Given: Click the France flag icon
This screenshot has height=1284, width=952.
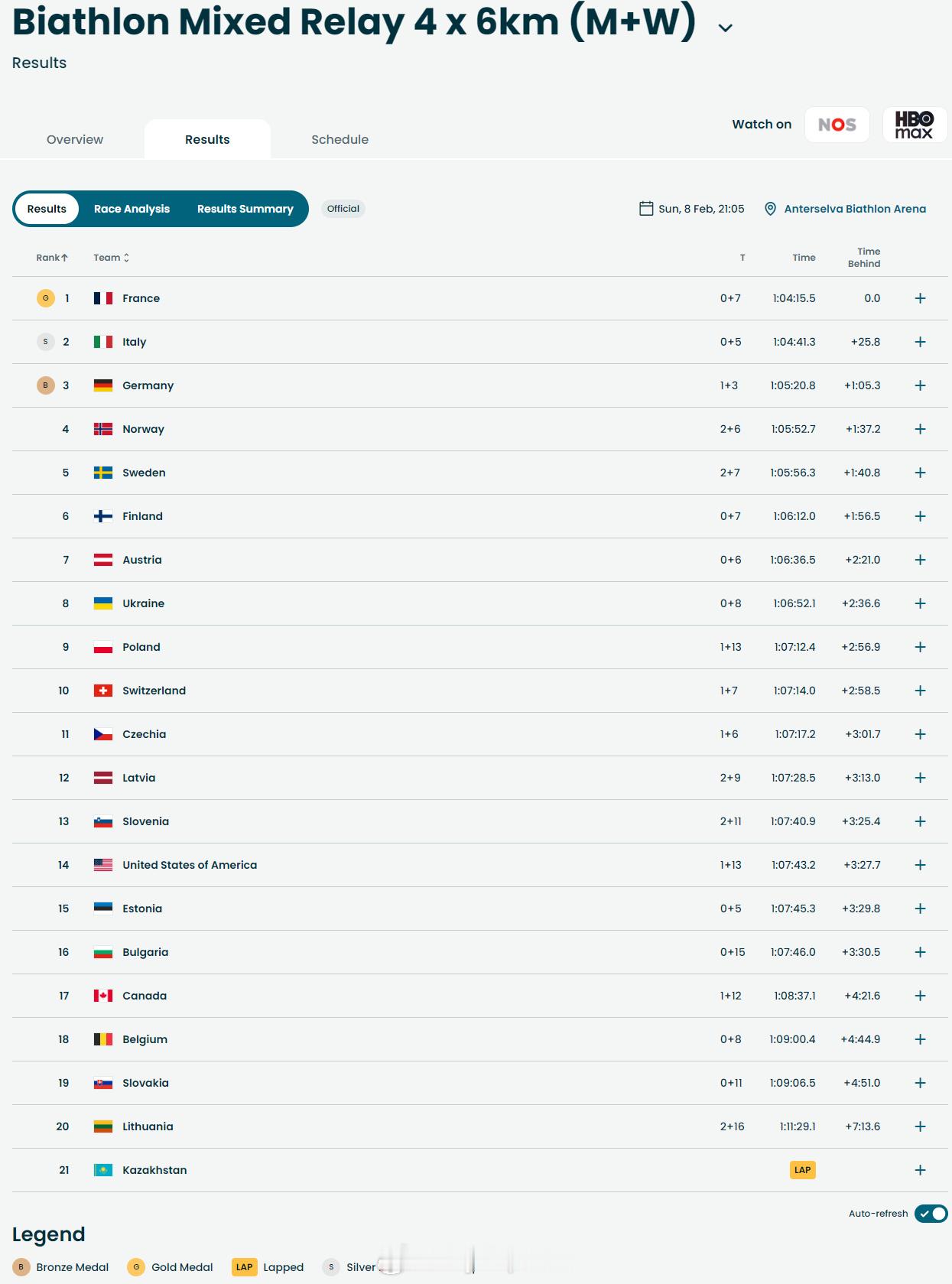Looking at the screenshot, I should (x=103, y=298).
